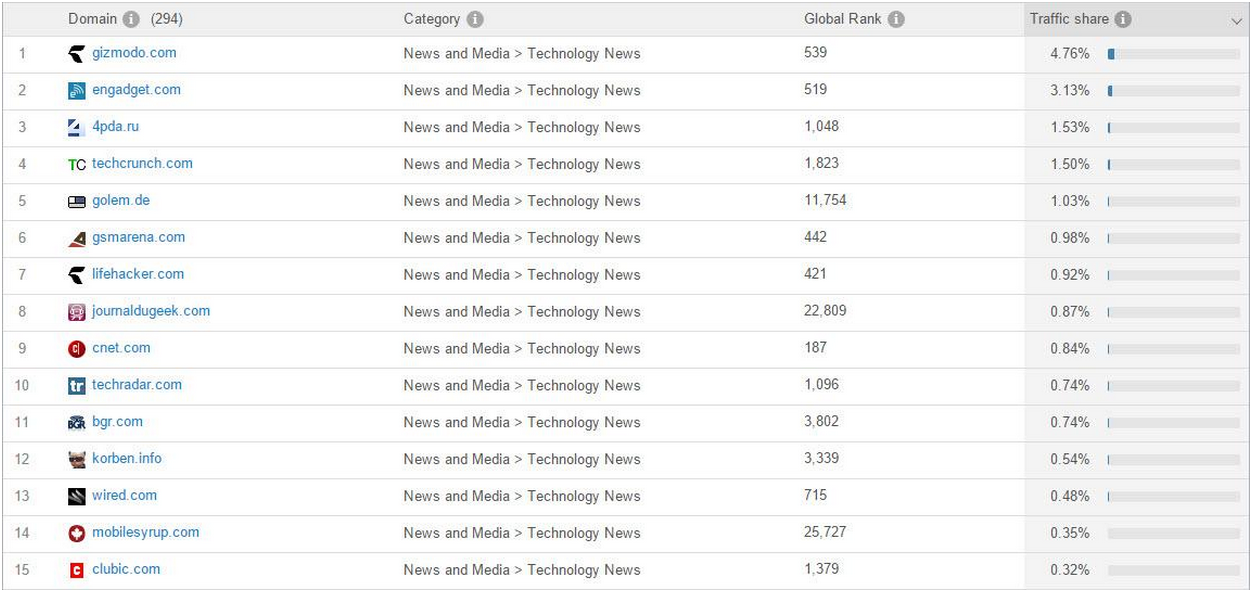1250x590 pixels.
Task: Click the 4pda.ru favicon
Action: (x=77, y=128)
